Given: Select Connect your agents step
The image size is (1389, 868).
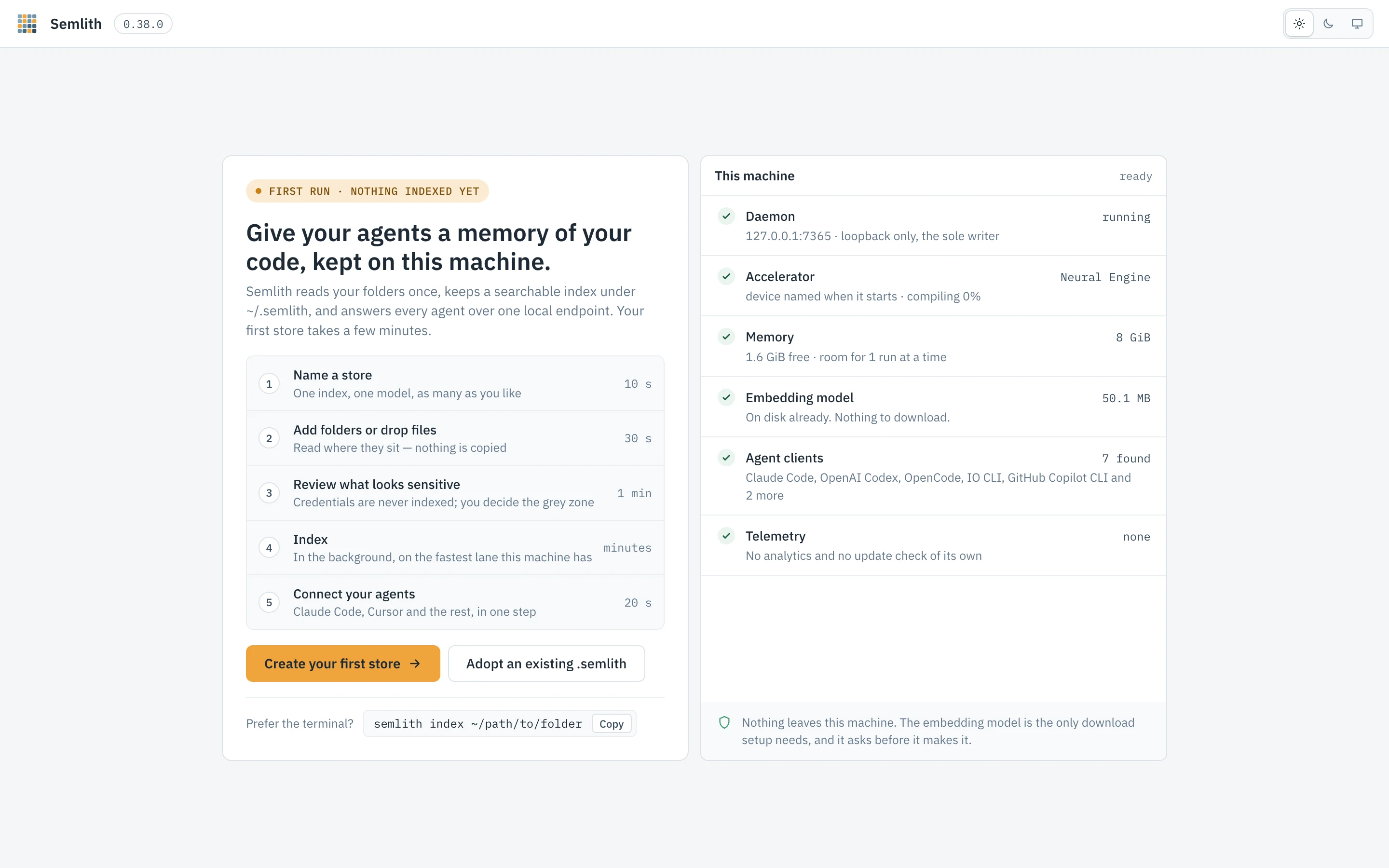Looking at the screenshot, I should click(x=455, y=603).
